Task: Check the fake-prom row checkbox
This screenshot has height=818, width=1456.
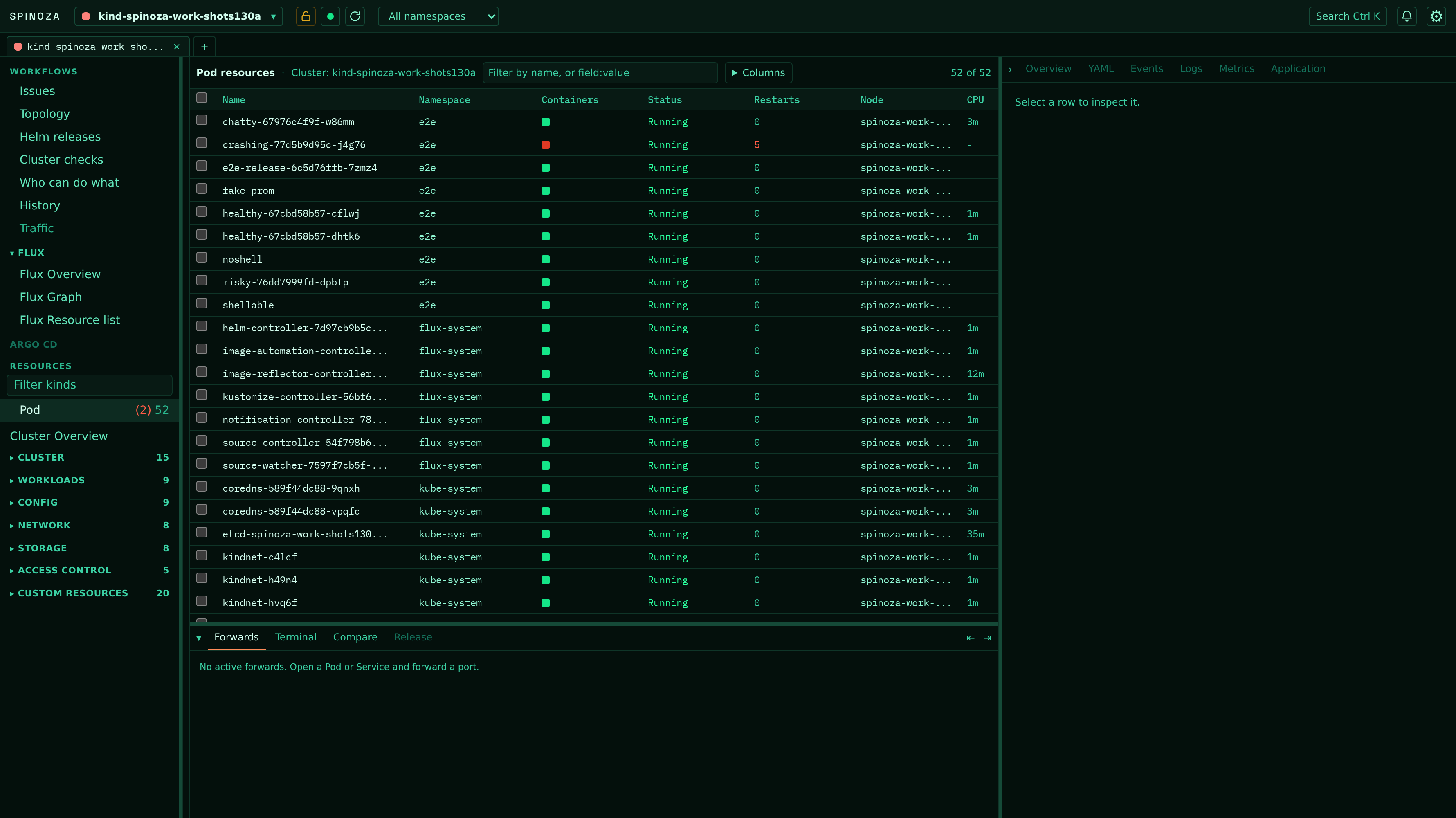Action: coord(202,189)
